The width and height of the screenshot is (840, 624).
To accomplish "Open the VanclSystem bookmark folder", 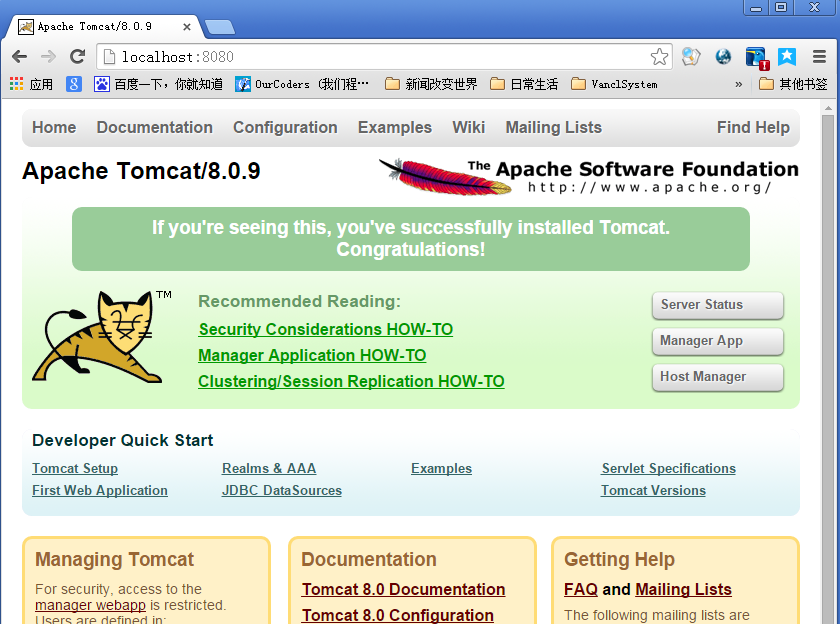I will click(x=614, y=84).
